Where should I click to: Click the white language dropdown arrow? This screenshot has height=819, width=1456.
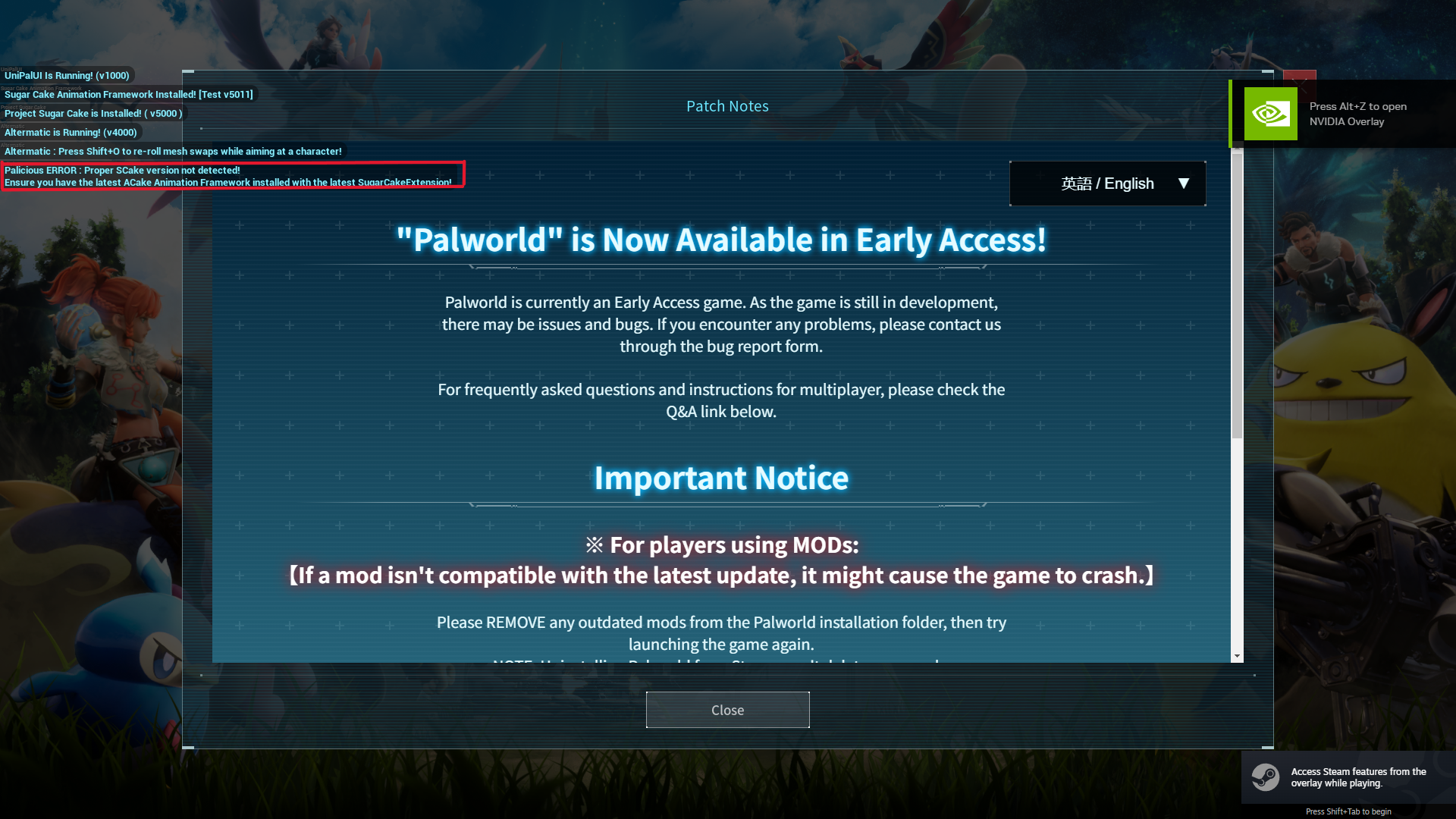point(1183,184)
